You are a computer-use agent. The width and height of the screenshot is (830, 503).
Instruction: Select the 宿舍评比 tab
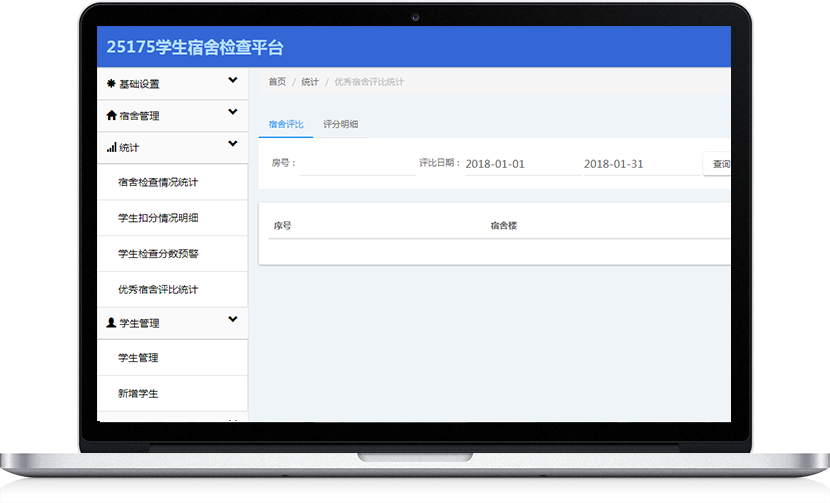click(286, 125)
